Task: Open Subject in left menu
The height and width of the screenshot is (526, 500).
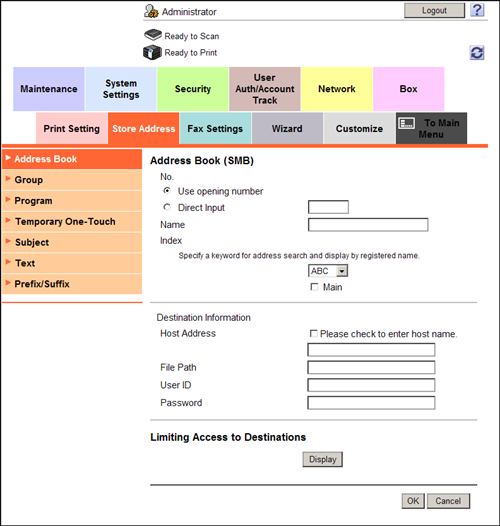Action: click(72, 242)
